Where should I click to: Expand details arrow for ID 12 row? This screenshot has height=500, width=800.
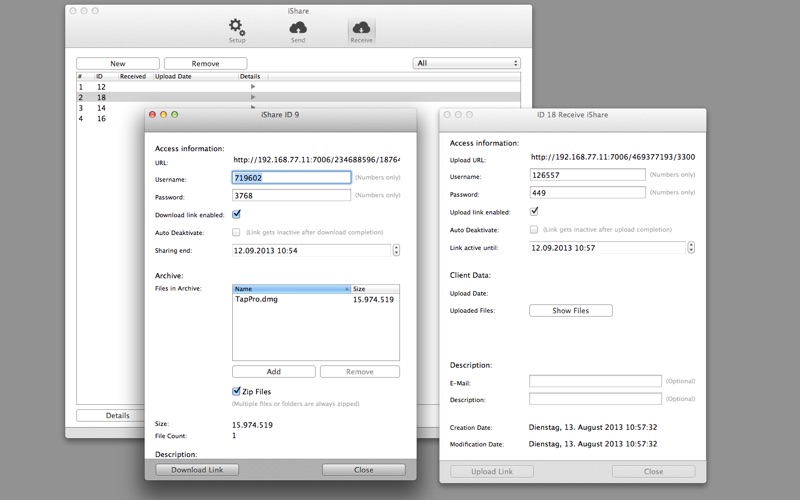[x=253, y=87]
